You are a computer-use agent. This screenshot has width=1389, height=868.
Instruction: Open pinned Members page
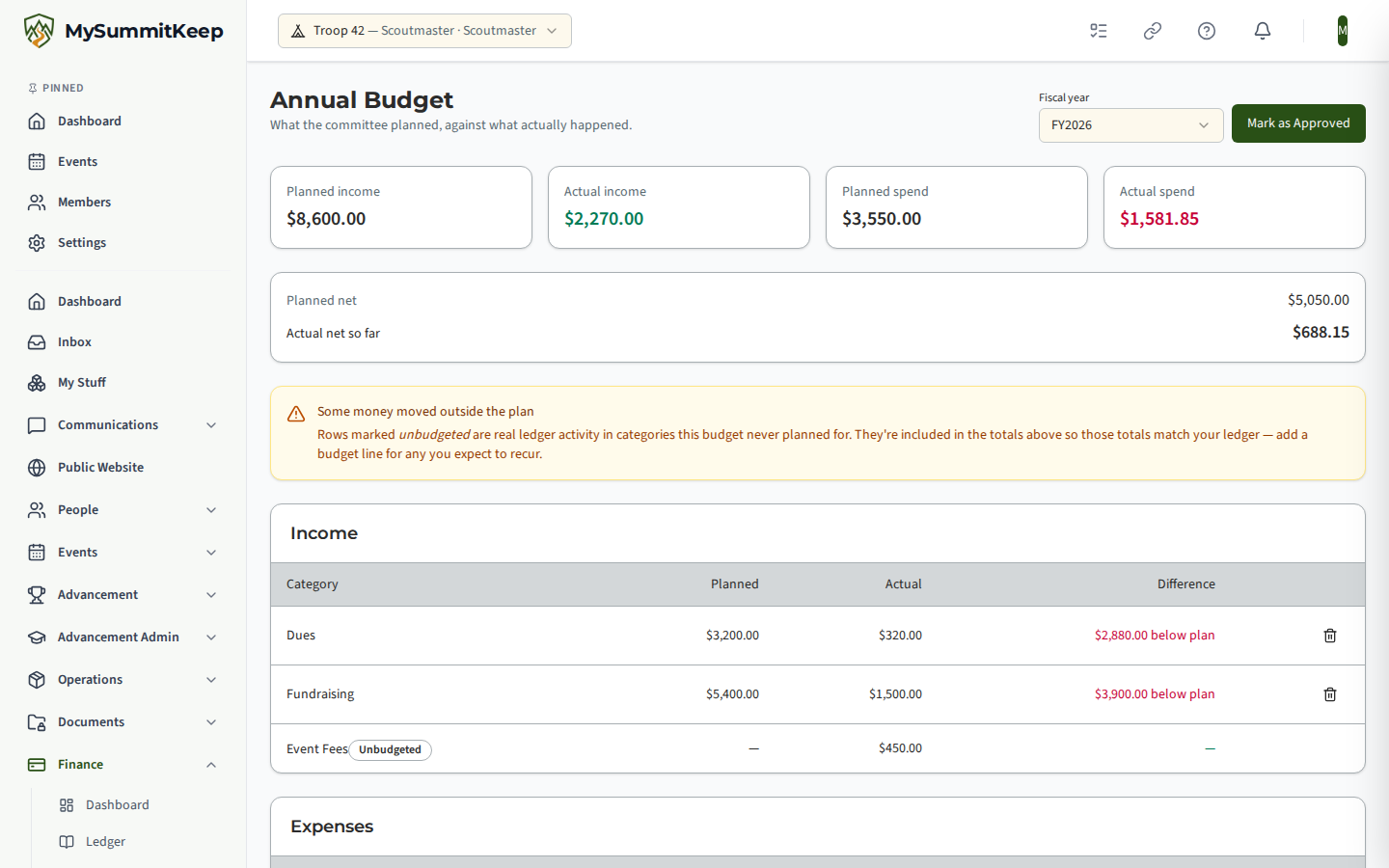123,203
